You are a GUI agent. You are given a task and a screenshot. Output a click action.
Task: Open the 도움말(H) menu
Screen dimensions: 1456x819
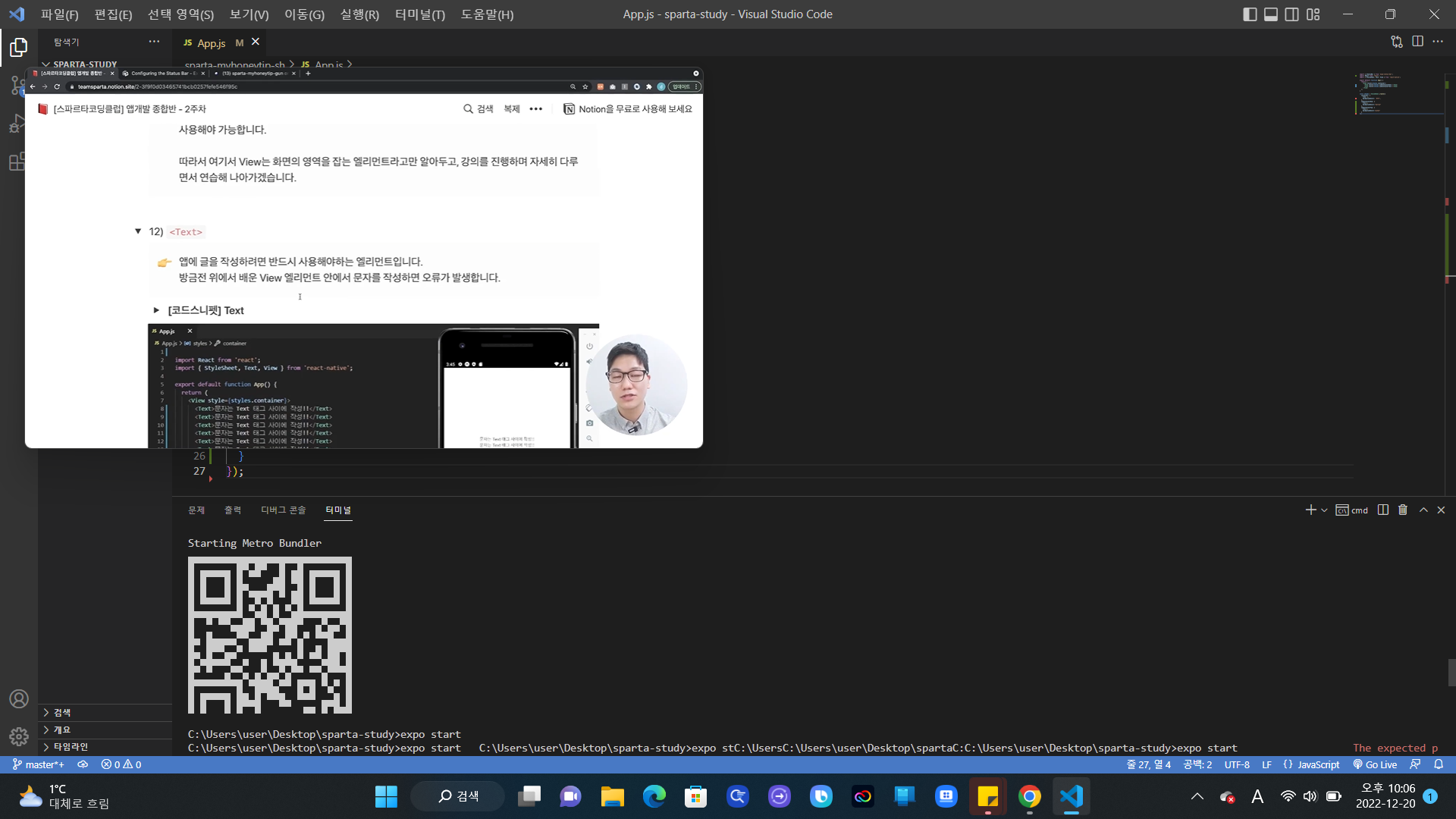click(487, 14)
